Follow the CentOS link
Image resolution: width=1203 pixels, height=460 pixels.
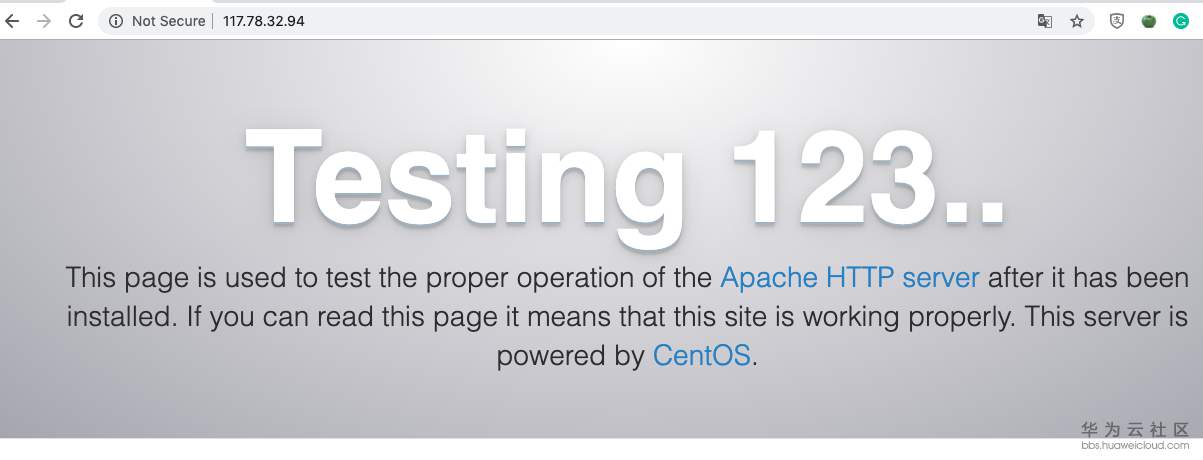(x=701, y=355)
